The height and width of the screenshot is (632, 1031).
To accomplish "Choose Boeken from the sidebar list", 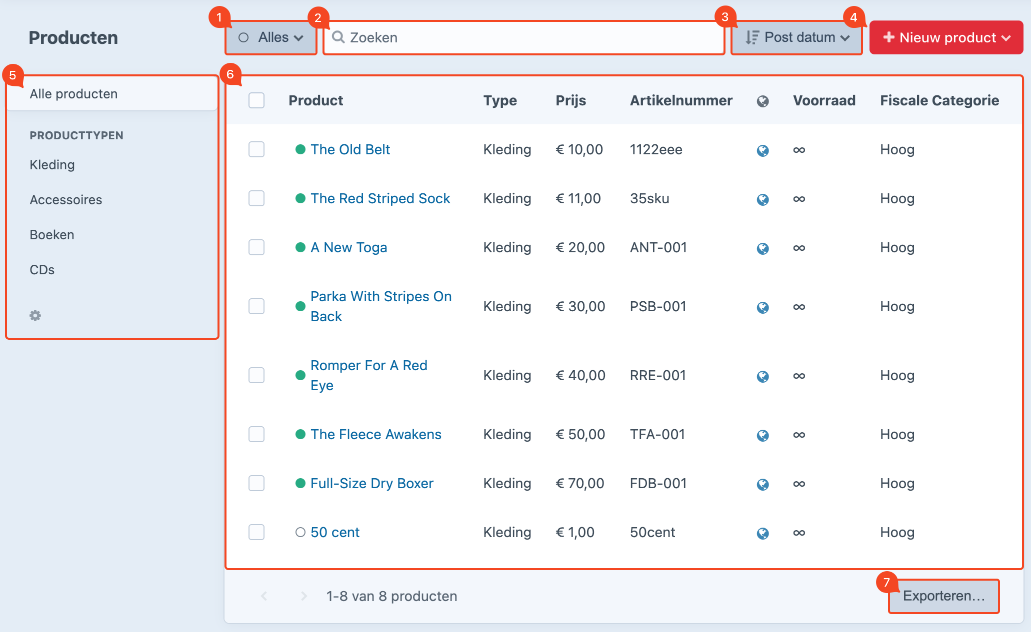I will [x=52, y=235].
